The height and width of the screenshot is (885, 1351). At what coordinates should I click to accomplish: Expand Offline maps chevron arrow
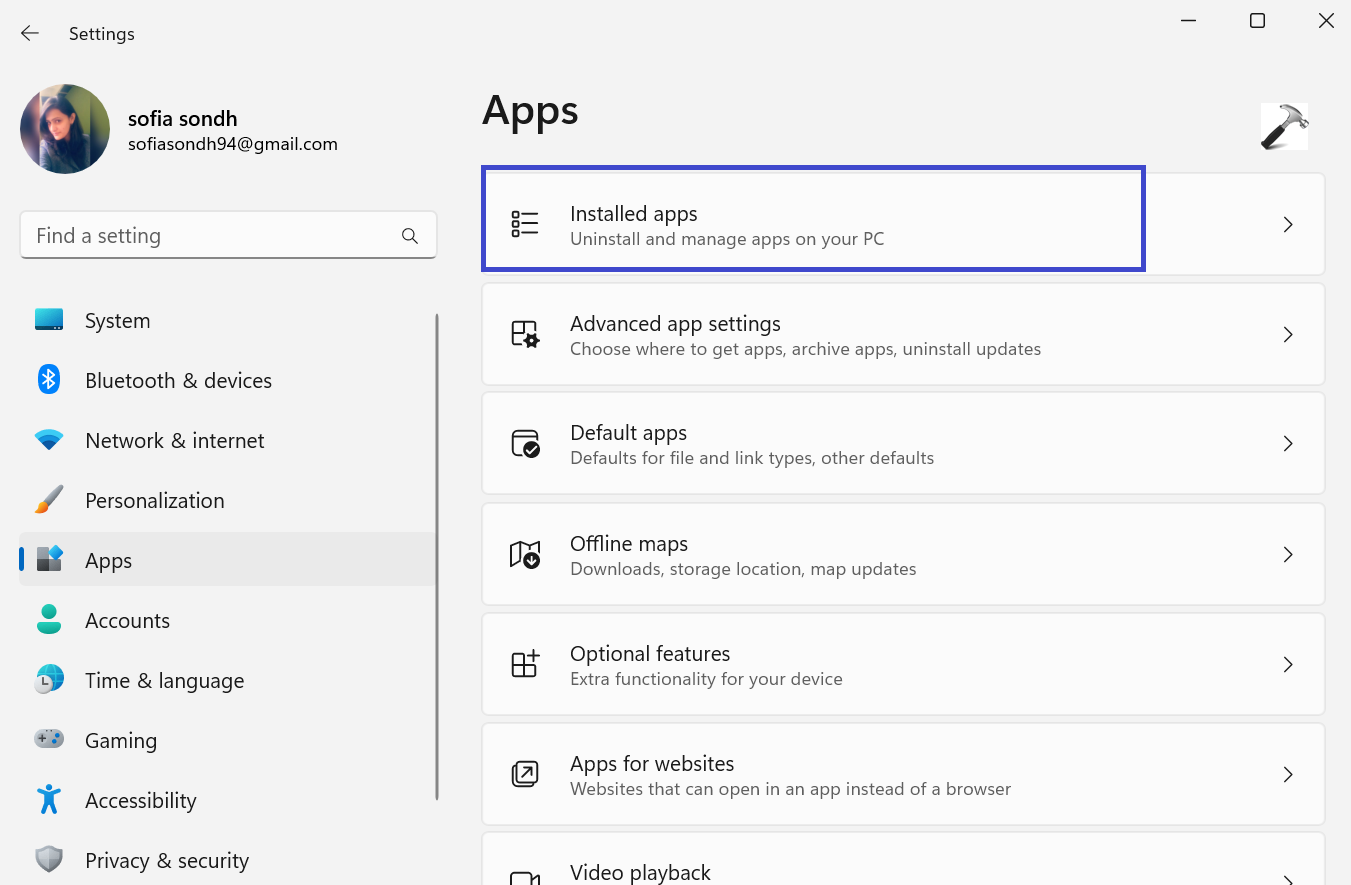coord(1288,554)
